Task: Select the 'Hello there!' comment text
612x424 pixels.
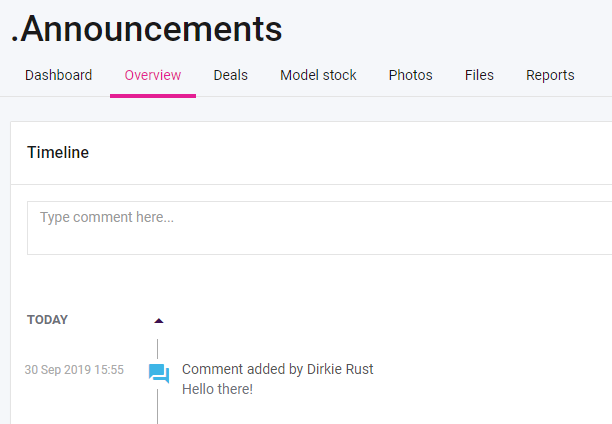Action: (217, 389)
